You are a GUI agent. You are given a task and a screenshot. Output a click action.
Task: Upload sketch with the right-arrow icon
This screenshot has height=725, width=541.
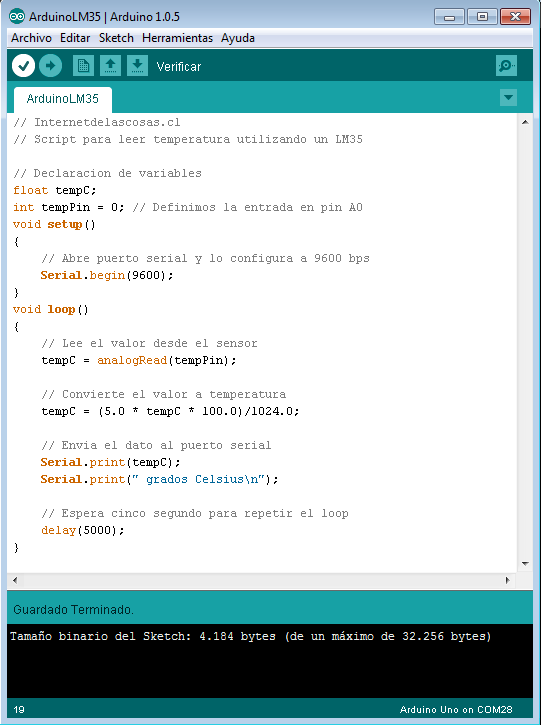click(x=50, y=66)
